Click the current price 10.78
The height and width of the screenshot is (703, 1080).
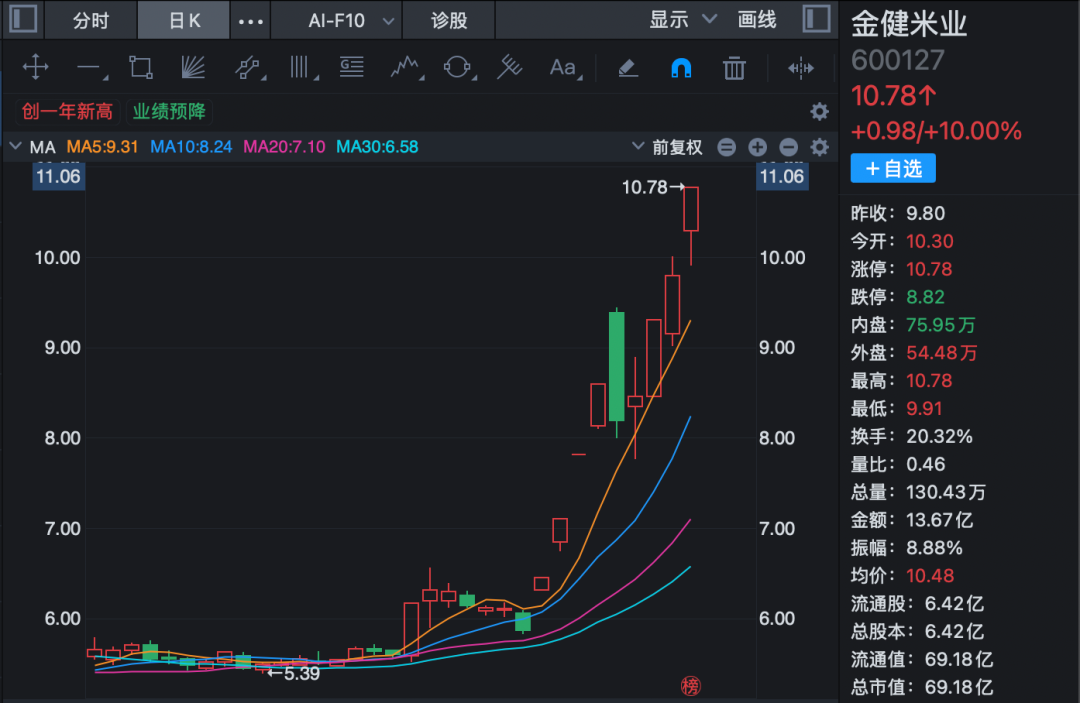click(x=893, y=96)
